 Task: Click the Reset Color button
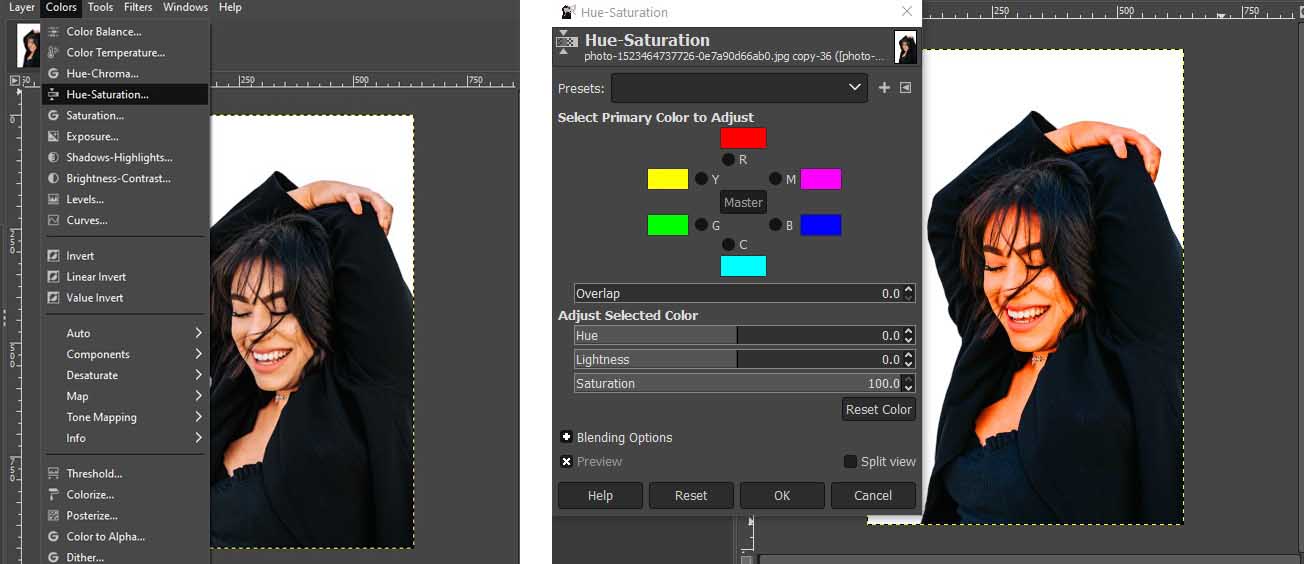click(x=879, y=409)
